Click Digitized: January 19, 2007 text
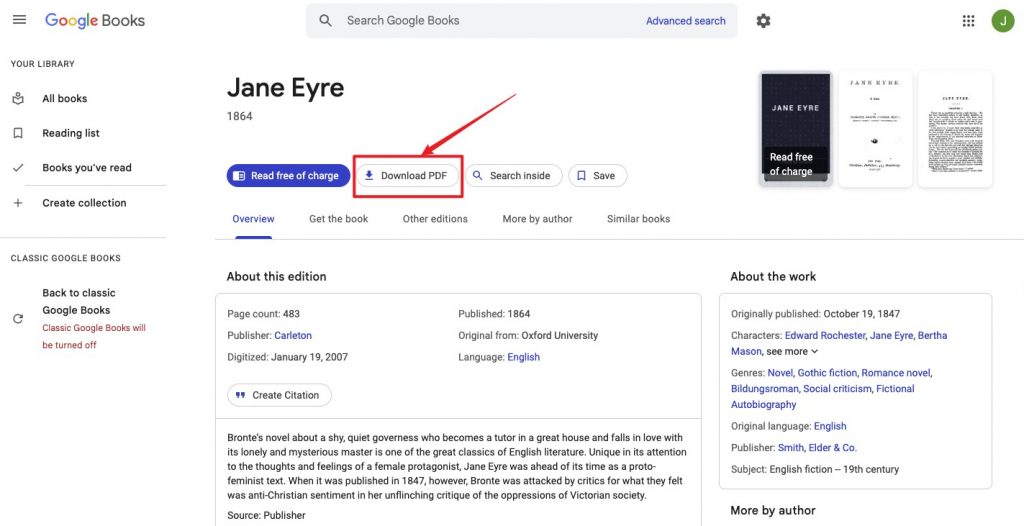This screenshot has width=1024, height=526. coord(287,357)
